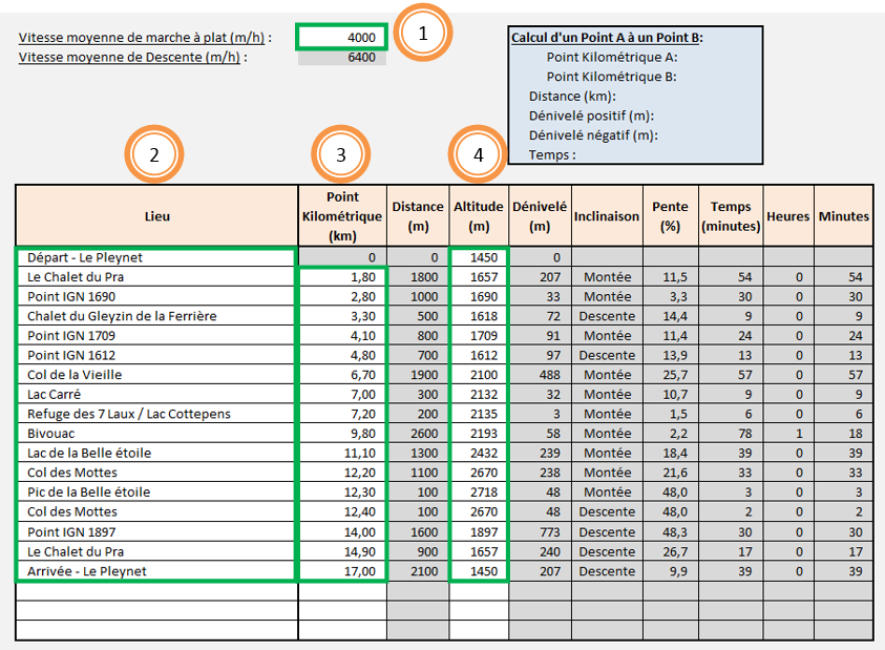Select the 'Dénivelé (m)' column header
The image size is (885, 650).
[x=540, y=216]
